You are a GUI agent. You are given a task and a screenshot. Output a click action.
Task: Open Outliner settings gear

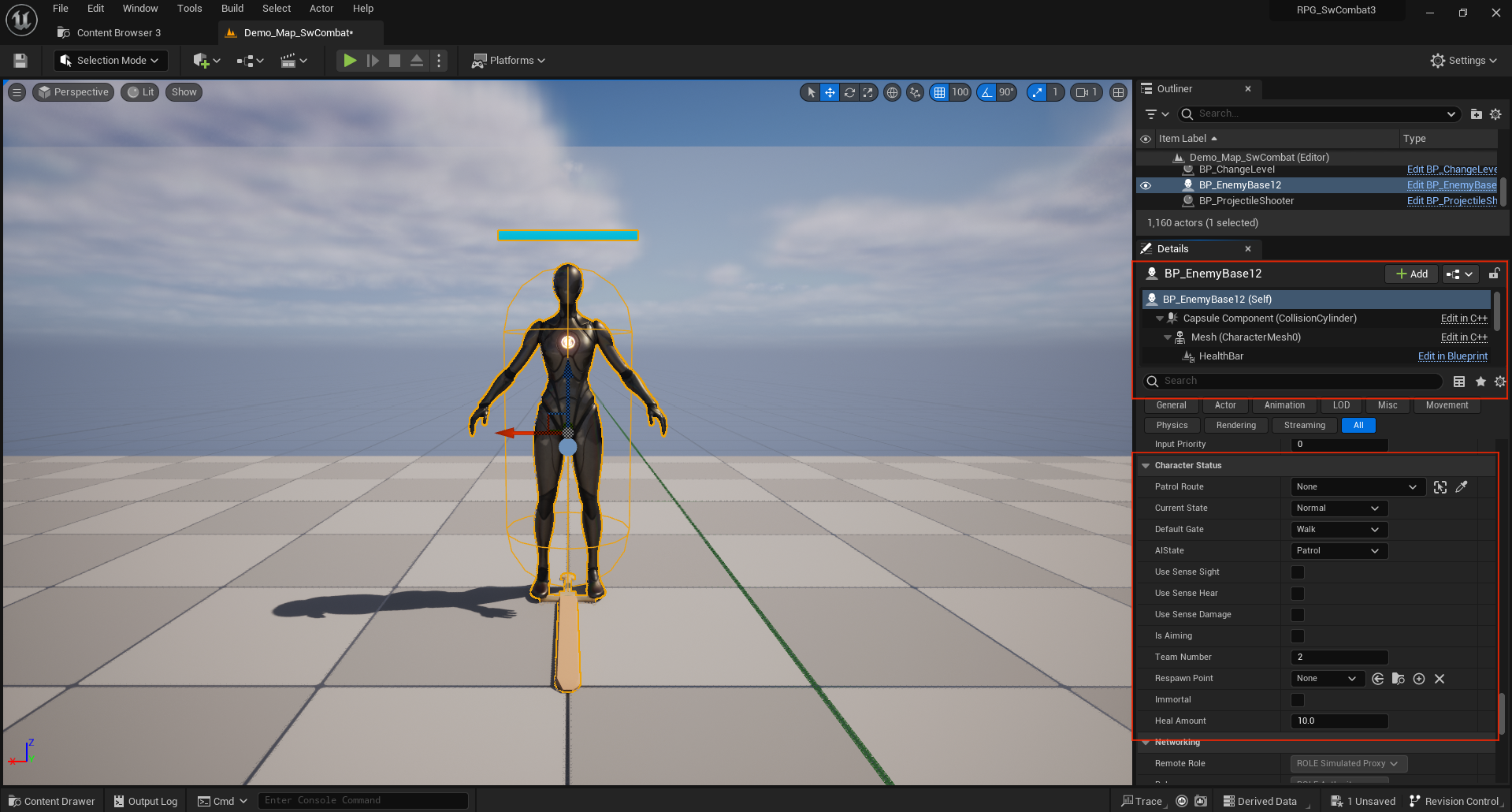[1495, 114]
